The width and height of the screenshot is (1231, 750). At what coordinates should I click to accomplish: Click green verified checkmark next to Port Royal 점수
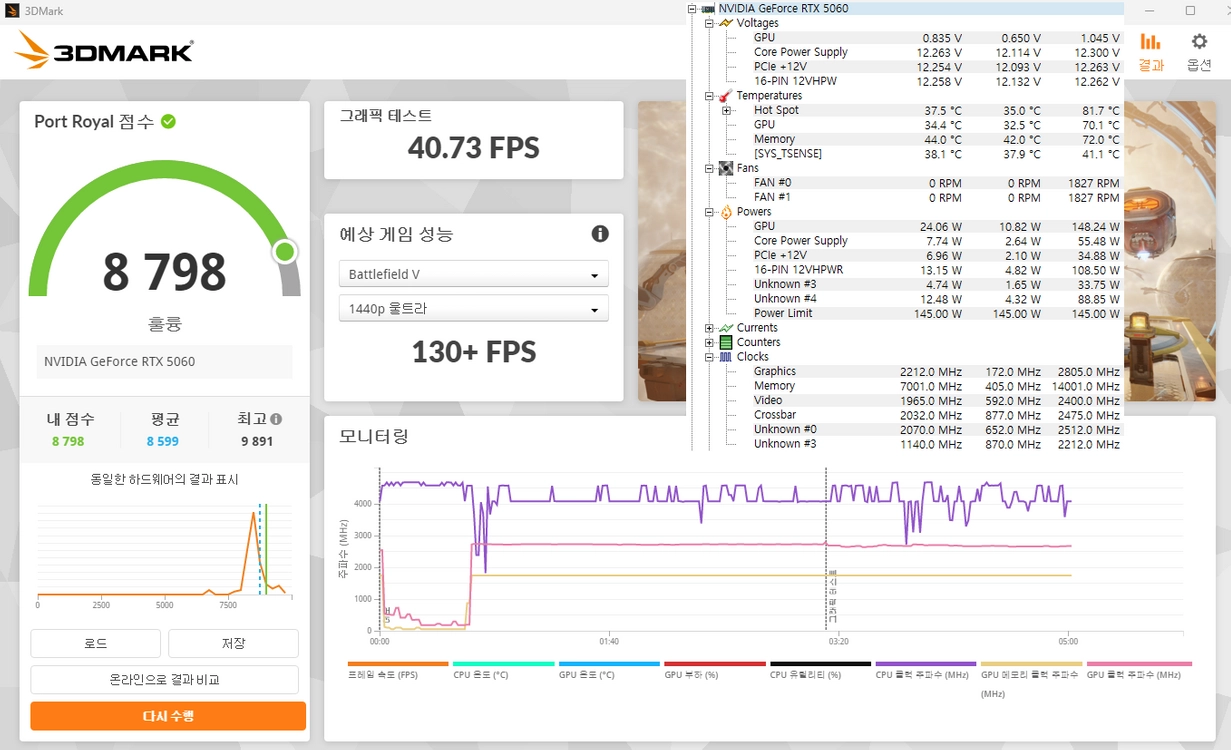click(169, 121)
